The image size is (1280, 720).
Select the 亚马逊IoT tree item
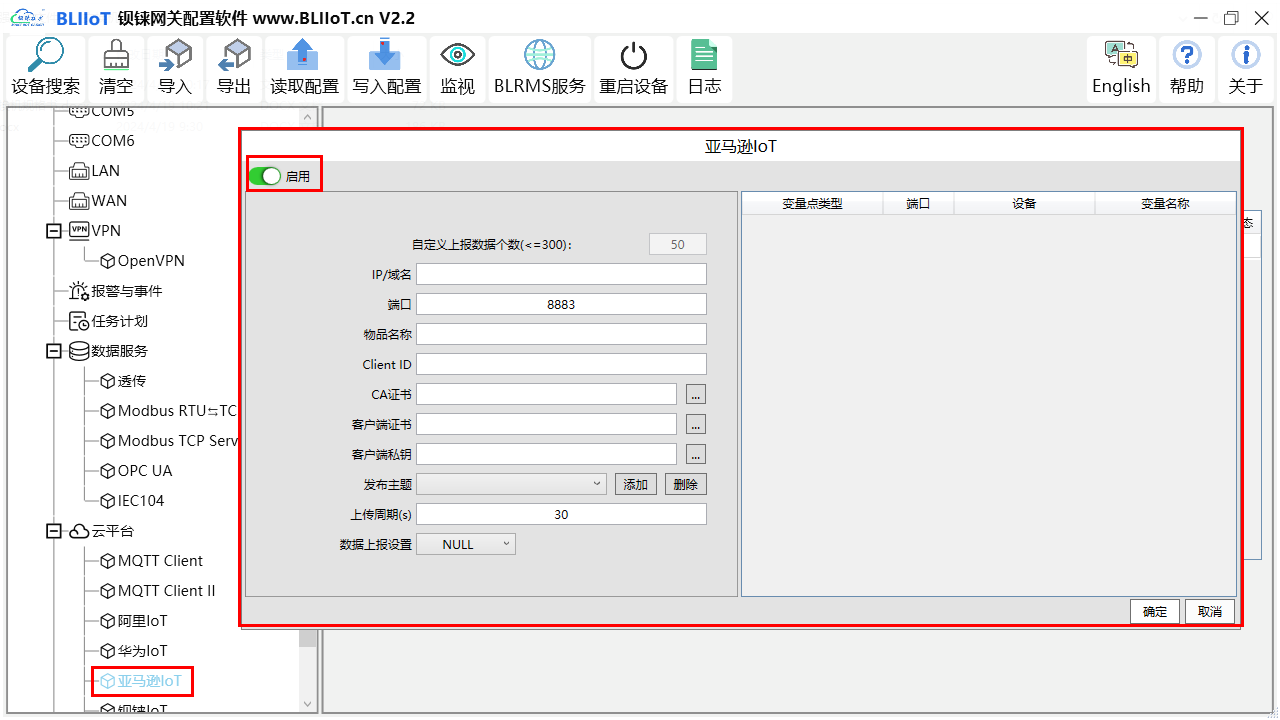141,681
